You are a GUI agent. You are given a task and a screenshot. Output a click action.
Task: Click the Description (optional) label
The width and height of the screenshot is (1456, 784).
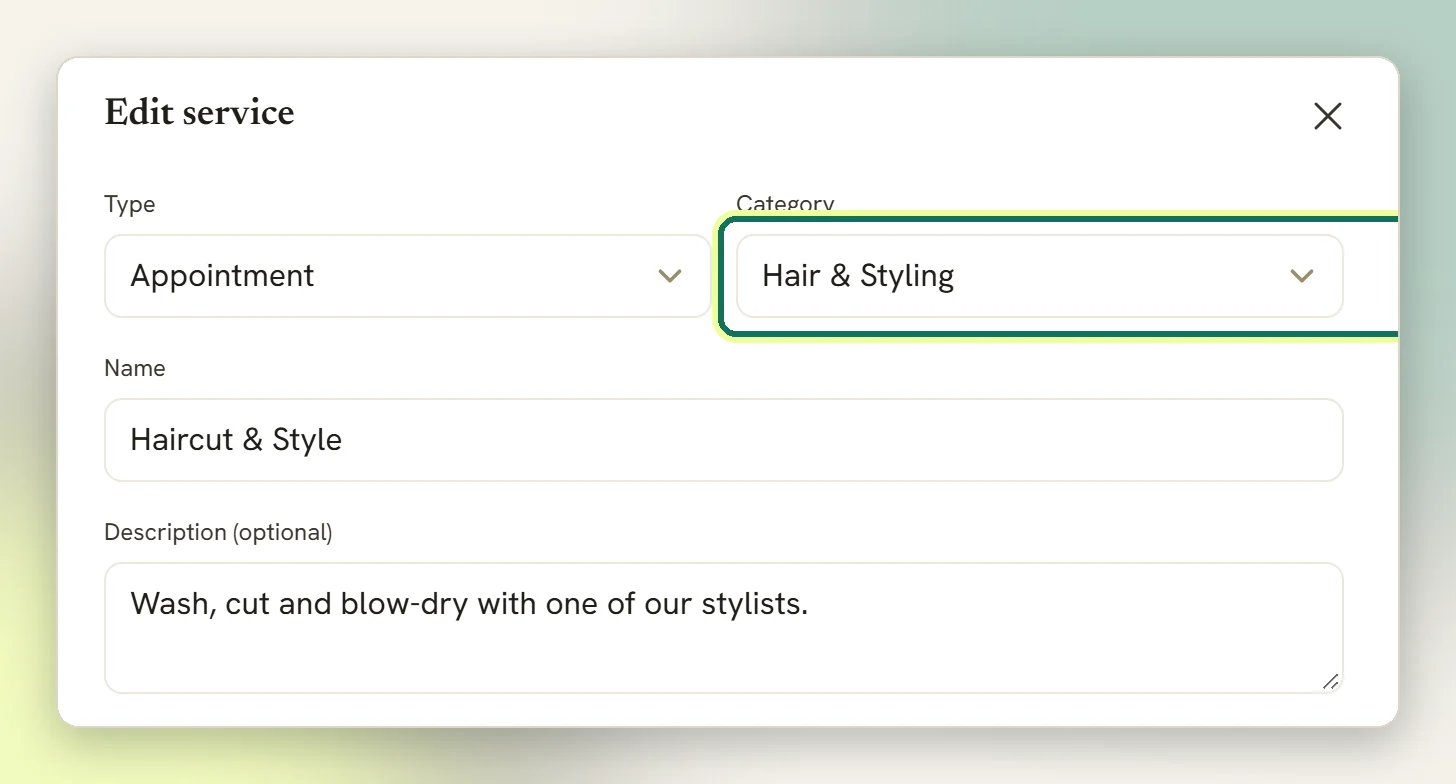pyautogui.click(x=218, y=532)
